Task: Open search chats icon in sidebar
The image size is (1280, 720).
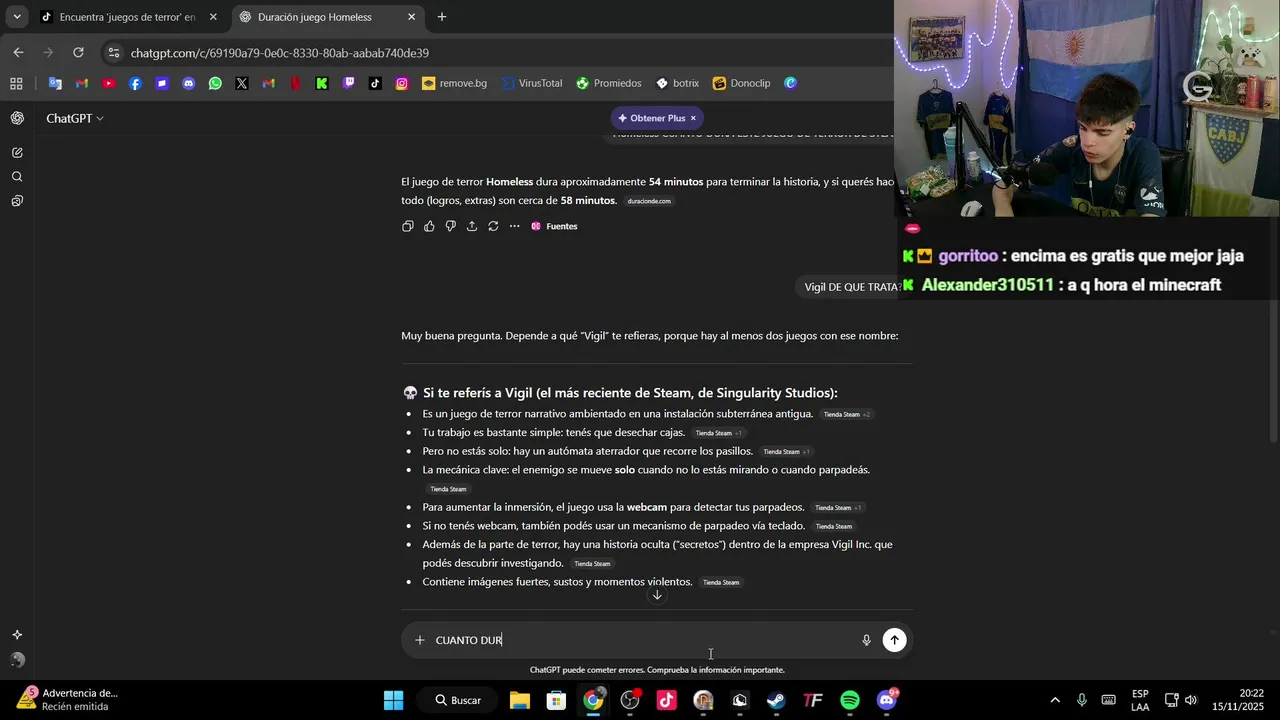Action: point(17,177)
